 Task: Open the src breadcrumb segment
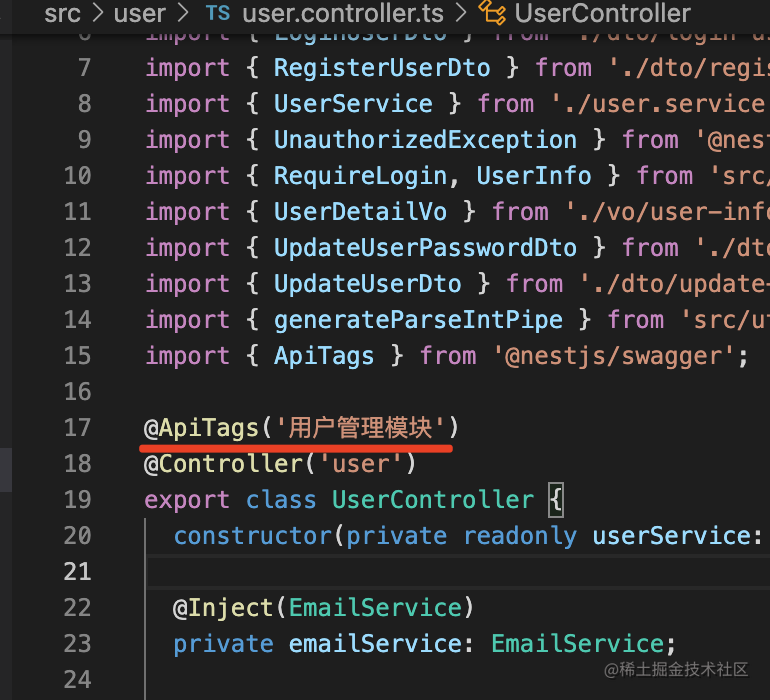62,13
